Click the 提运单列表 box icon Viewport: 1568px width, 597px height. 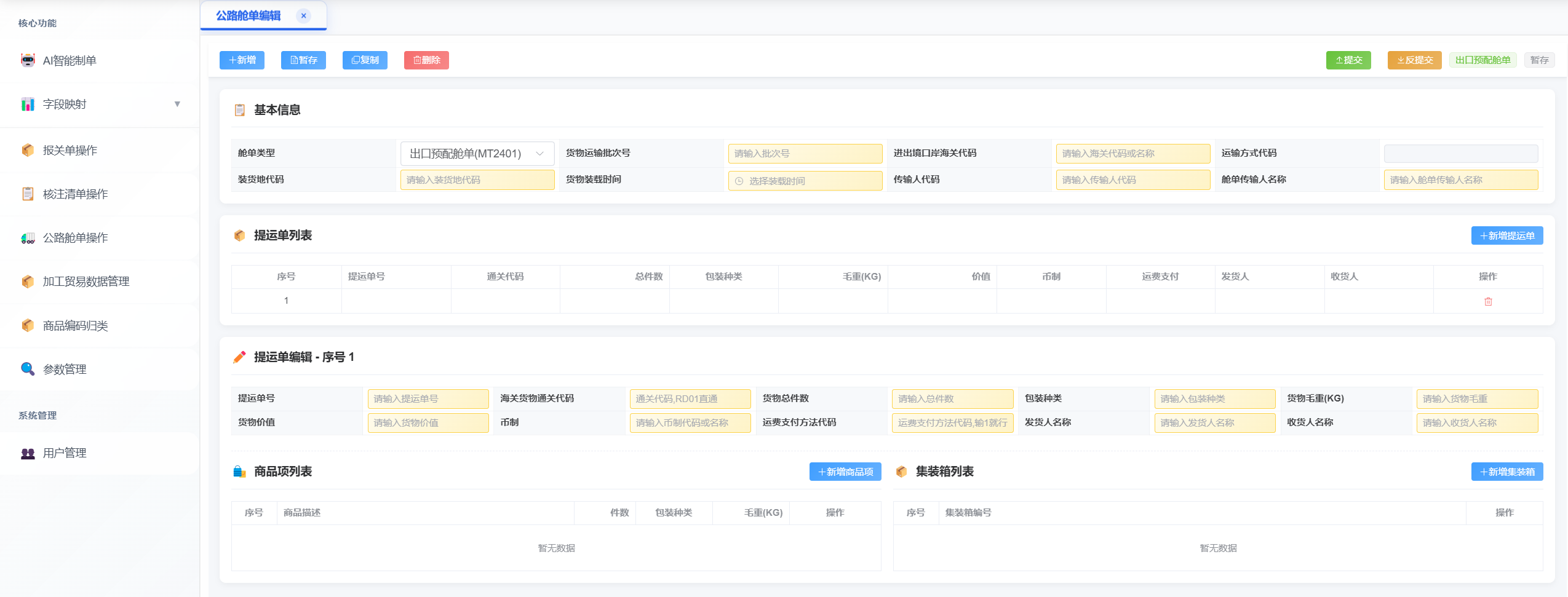[x=240, y=235]
